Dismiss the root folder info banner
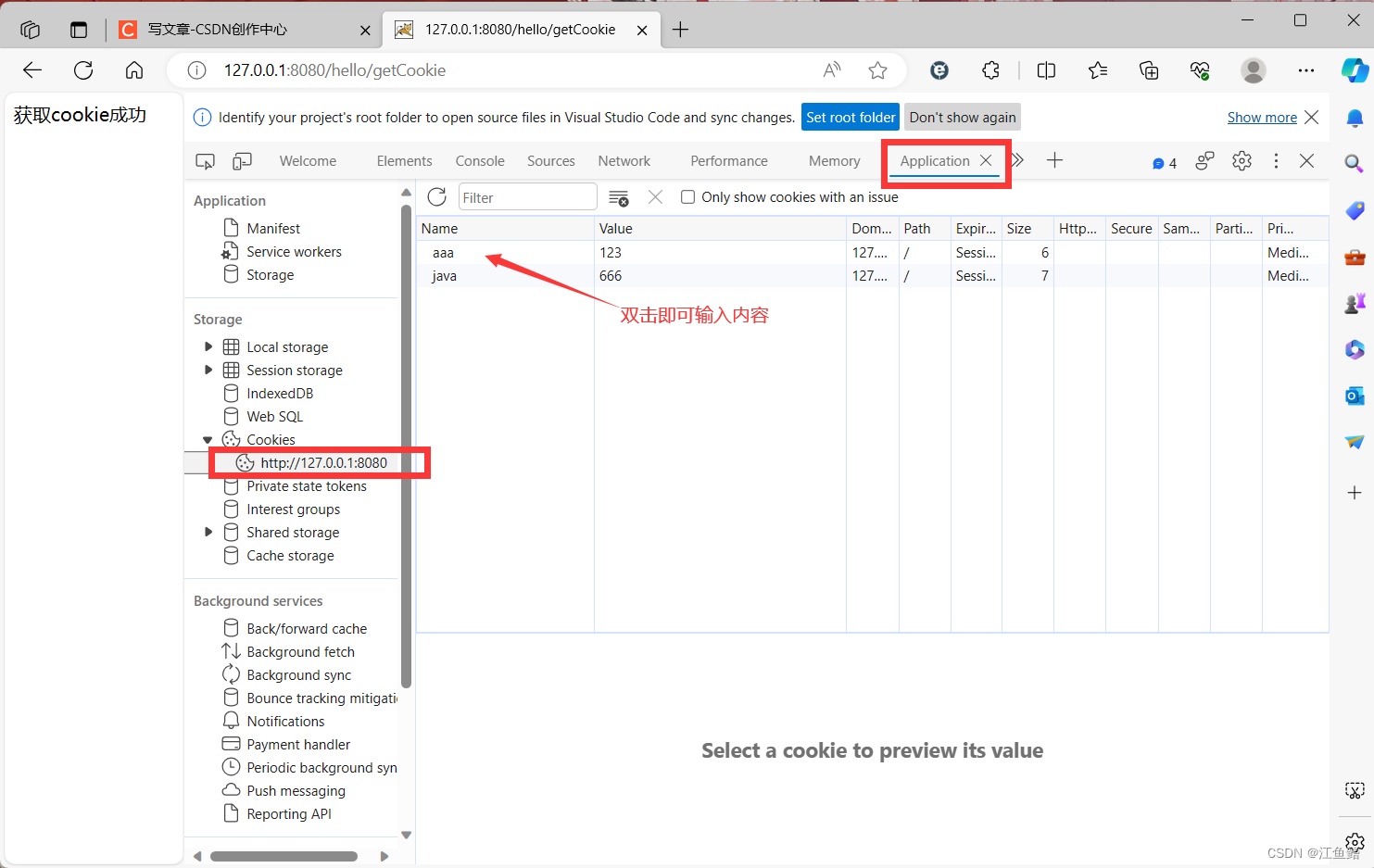Screen dimensions: 1374x868 [1311, 118]
